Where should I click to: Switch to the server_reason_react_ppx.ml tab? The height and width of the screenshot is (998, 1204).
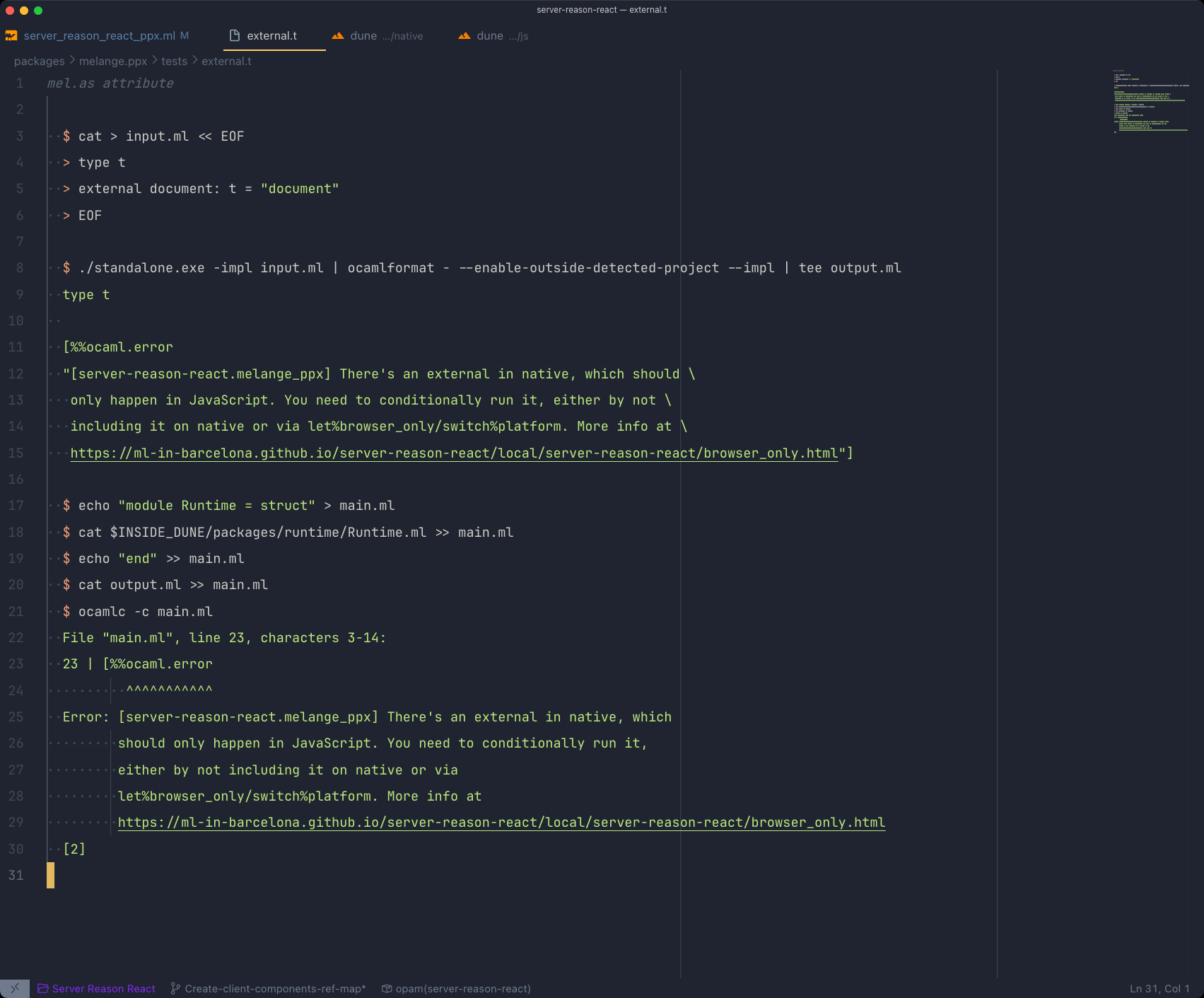[99, 35]
